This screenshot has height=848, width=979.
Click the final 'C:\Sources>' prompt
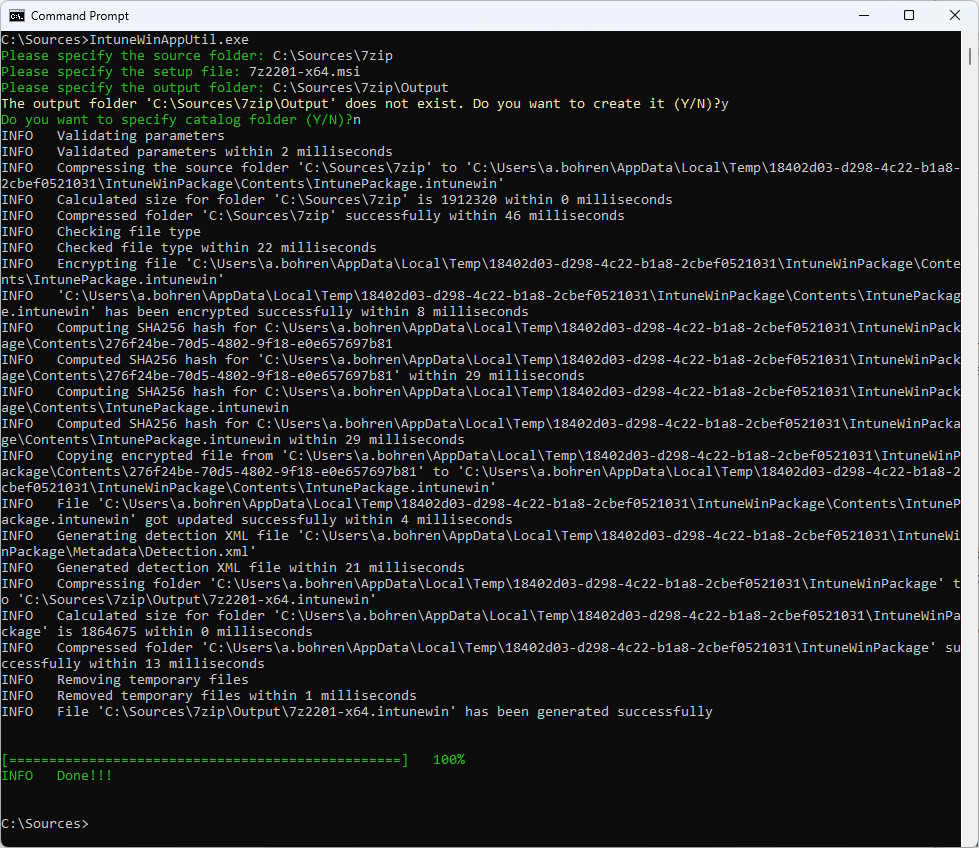click(x=45, y=824)
